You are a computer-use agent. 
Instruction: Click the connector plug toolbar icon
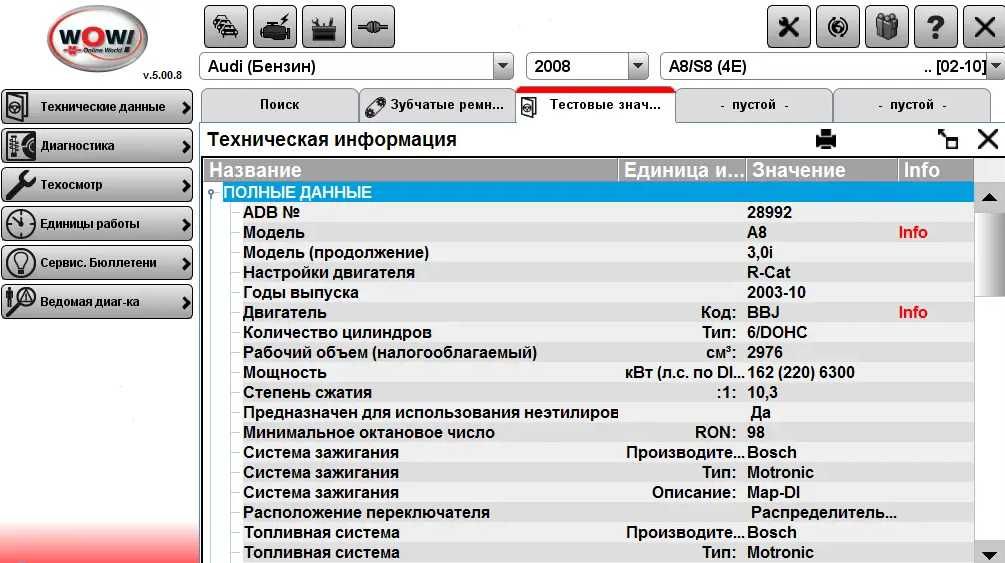(x=373, y=26)
